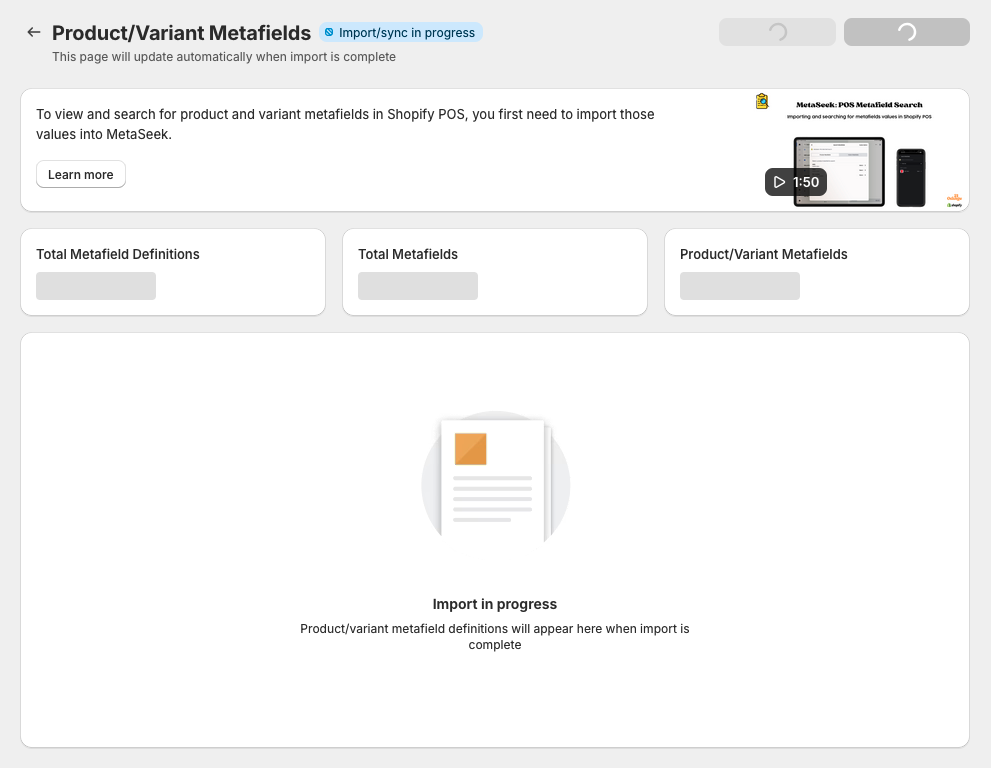Click the Product/Variant Metafields page title
The width and height of the screenshot is (991, 768).
(181, 33)
